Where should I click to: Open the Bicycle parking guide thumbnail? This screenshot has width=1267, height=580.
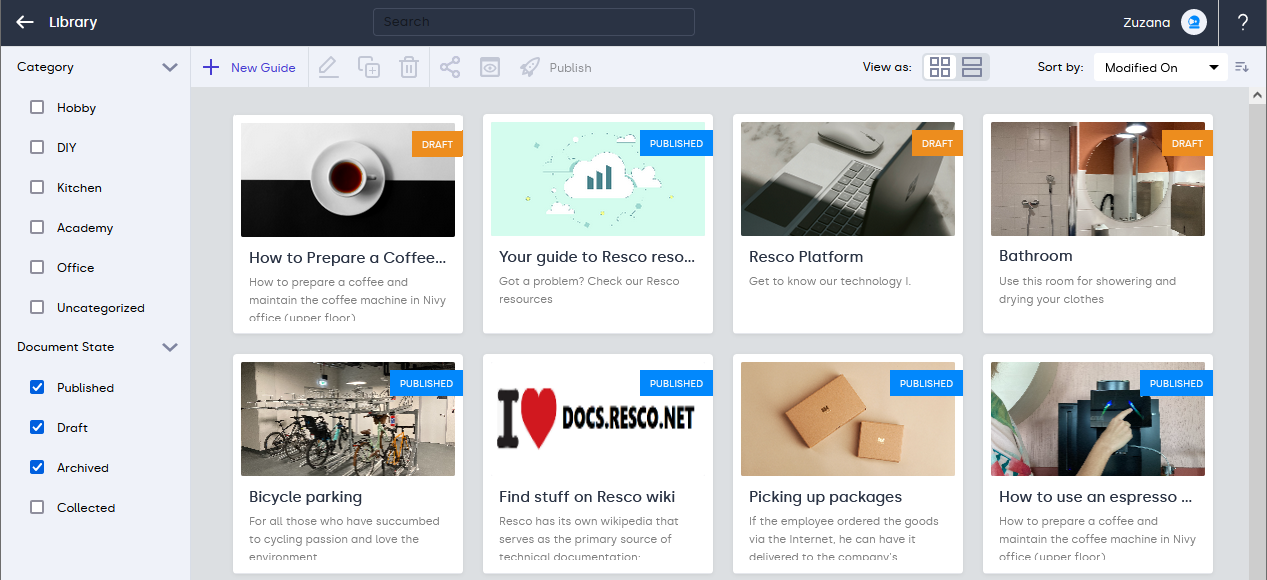coord(347,419)
